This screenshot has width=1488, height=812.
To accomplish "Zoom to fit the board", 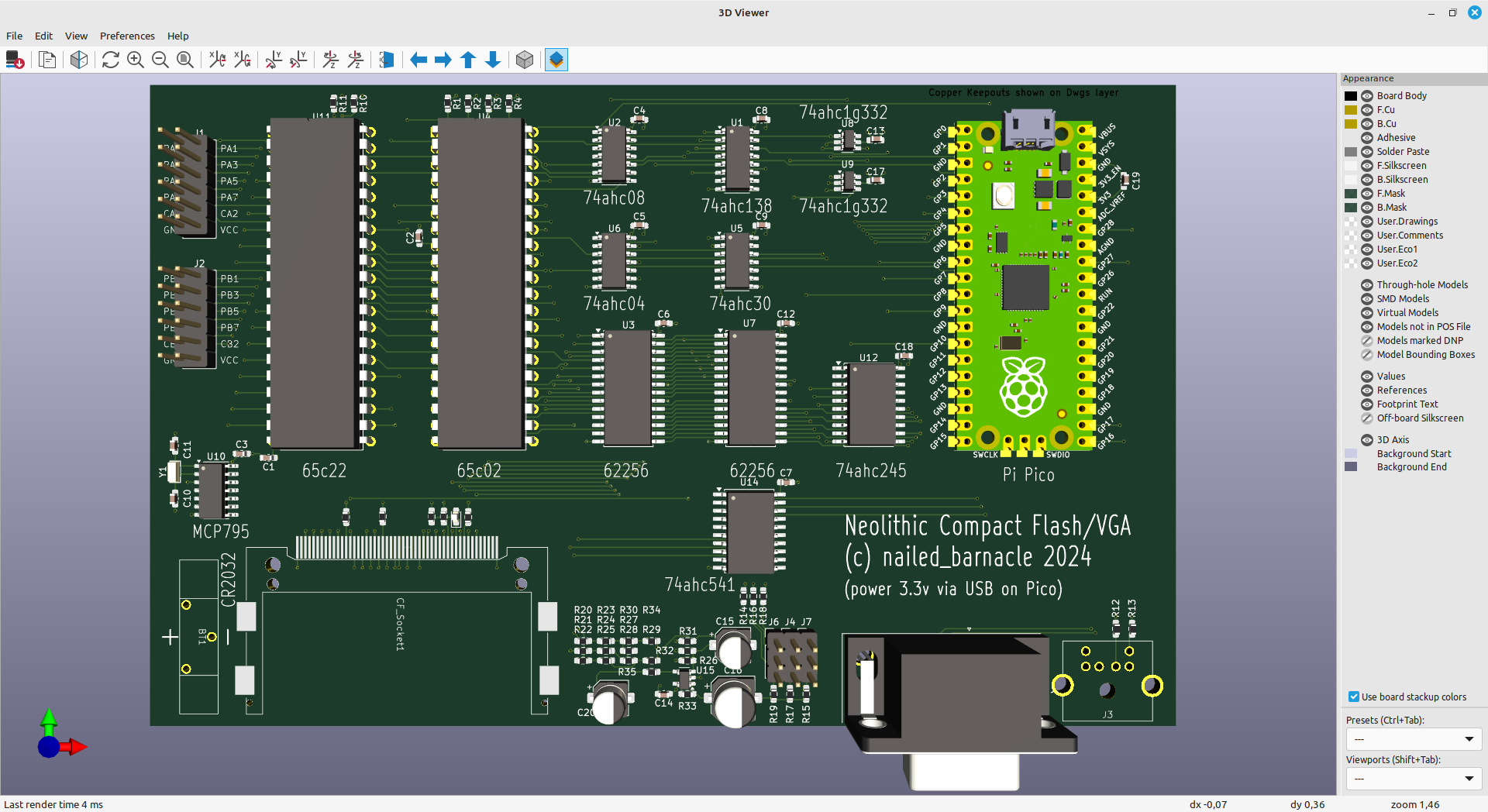I will coord(185,60).
